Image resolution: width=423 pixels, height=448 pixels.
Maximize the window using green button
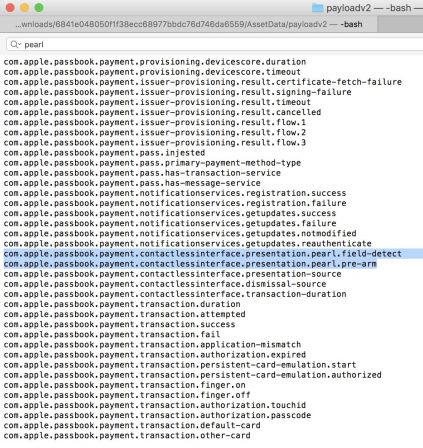point(39,8)
